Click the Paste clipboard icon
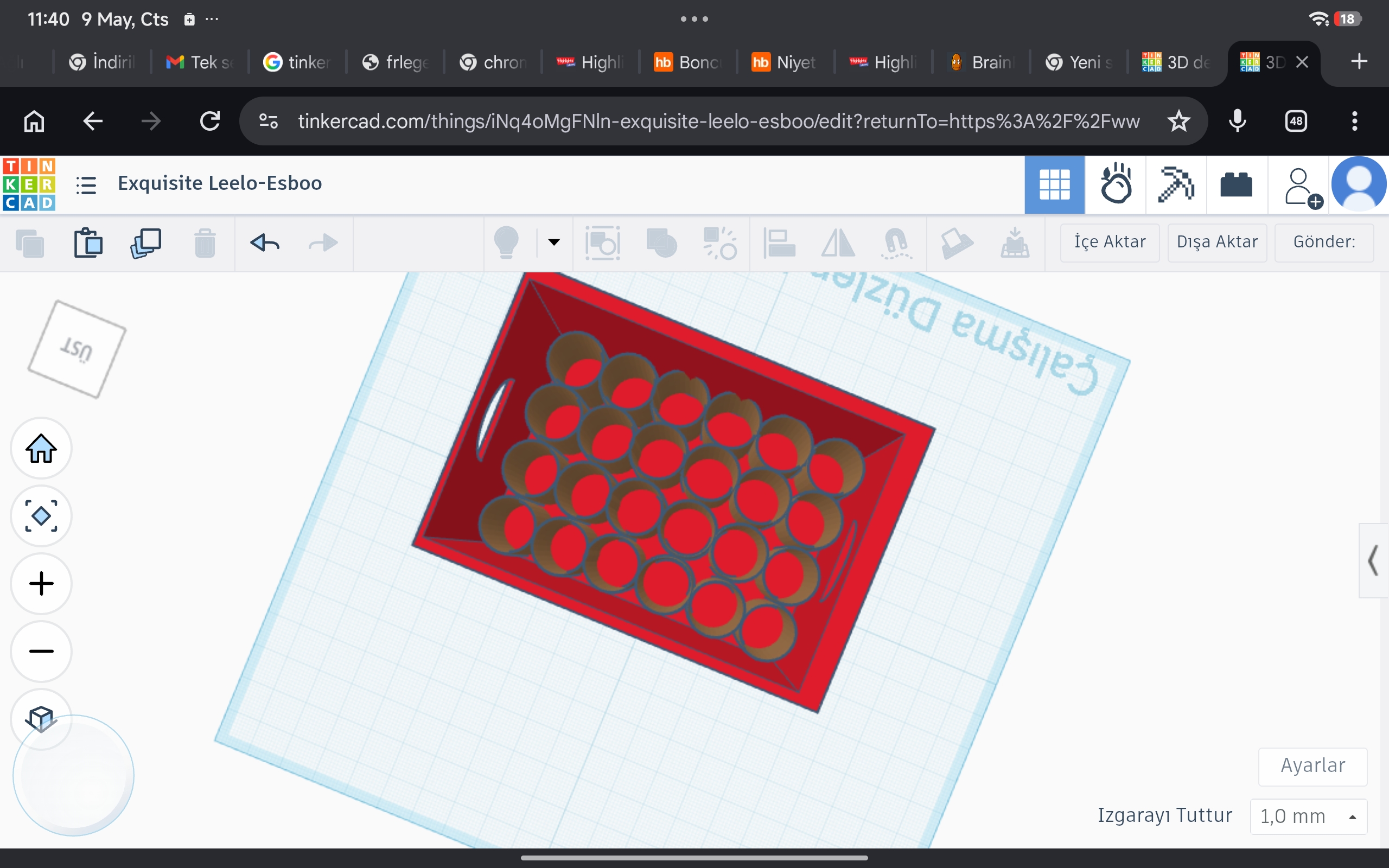The height and width of the screenshot is (868, 1389). 88,243
